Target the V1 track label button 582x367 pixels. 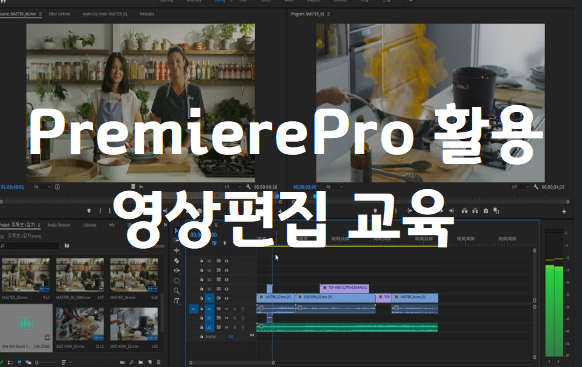tap(209, 298)
